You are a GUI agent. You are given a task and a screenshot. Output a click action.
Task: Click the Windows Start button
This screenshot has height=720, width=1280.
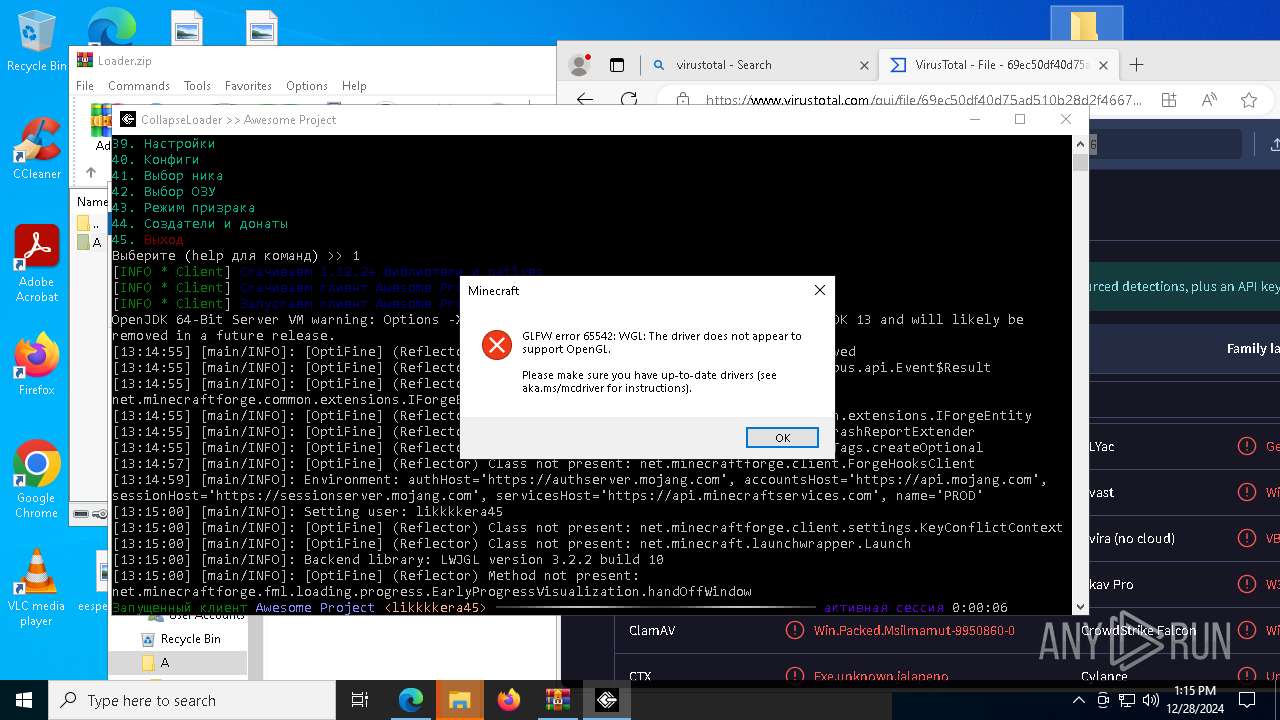pyautogui.click(x=24, y=700)
